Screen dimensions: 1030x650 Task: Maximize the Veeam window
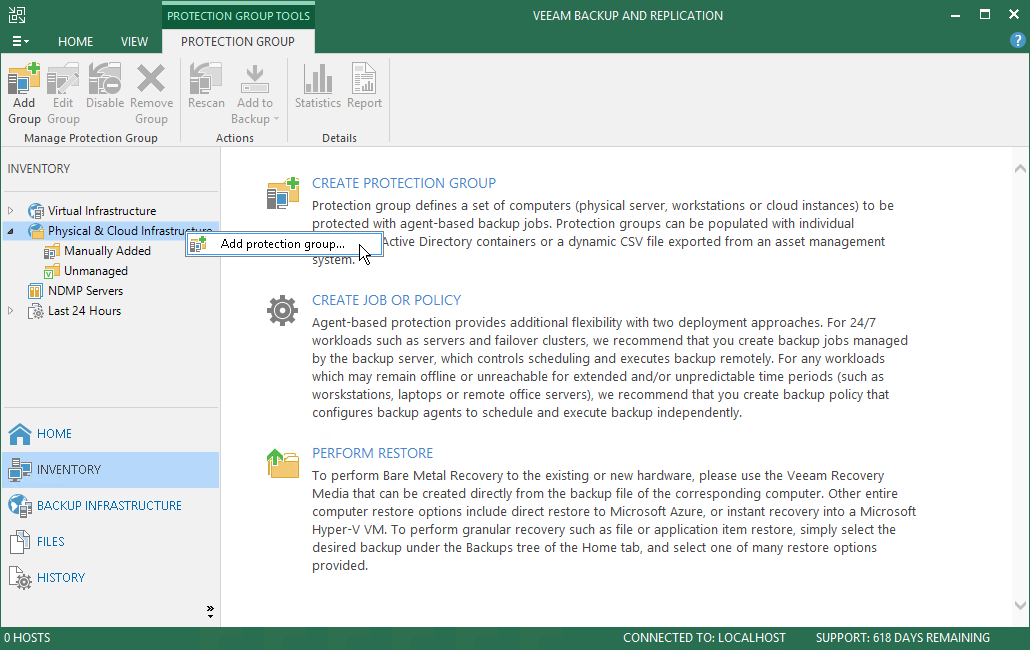click(985, 14)
